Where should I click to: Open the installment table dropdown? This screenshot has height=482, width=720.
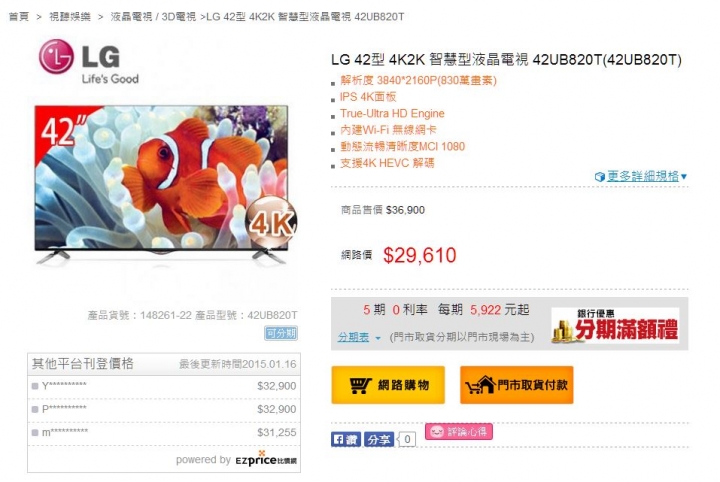359,337
